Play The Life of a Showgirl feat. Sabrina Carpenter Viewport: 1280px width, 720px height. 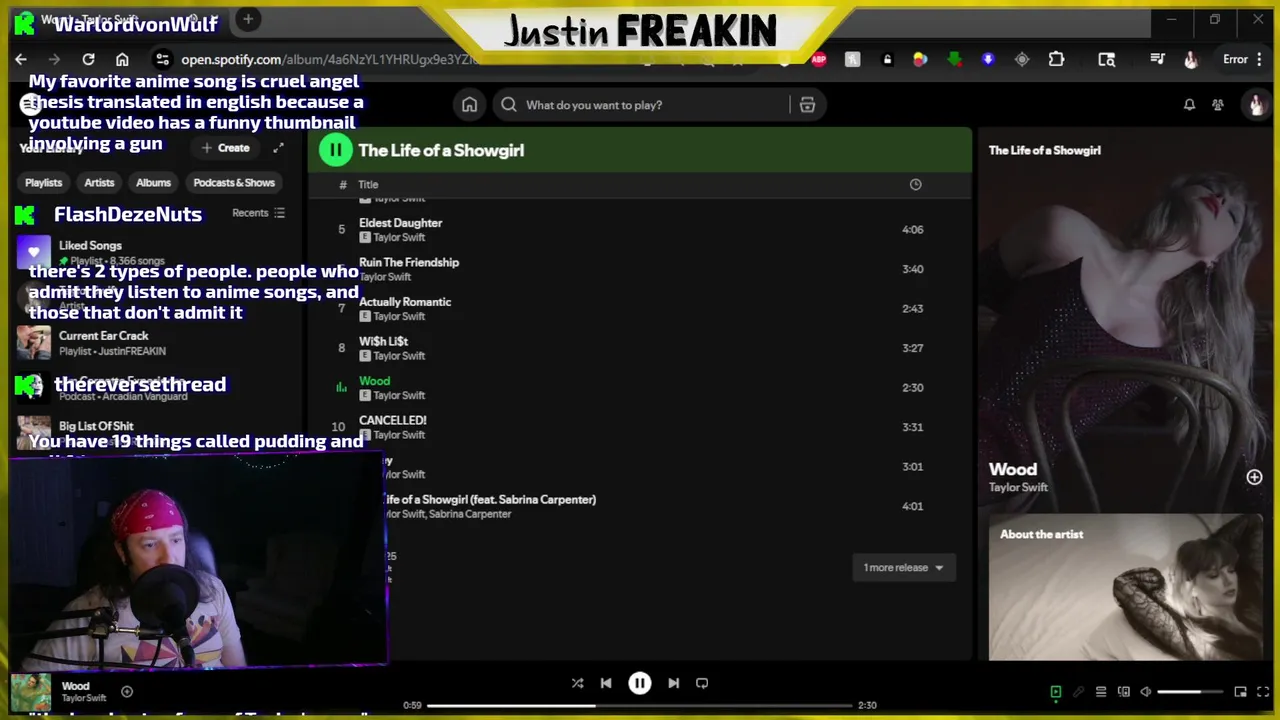pos(640,506)
